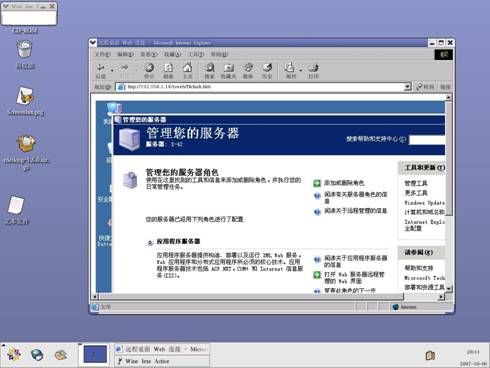Click the 链接 (Links) toolbar label
490x368 pixels.
445,87
